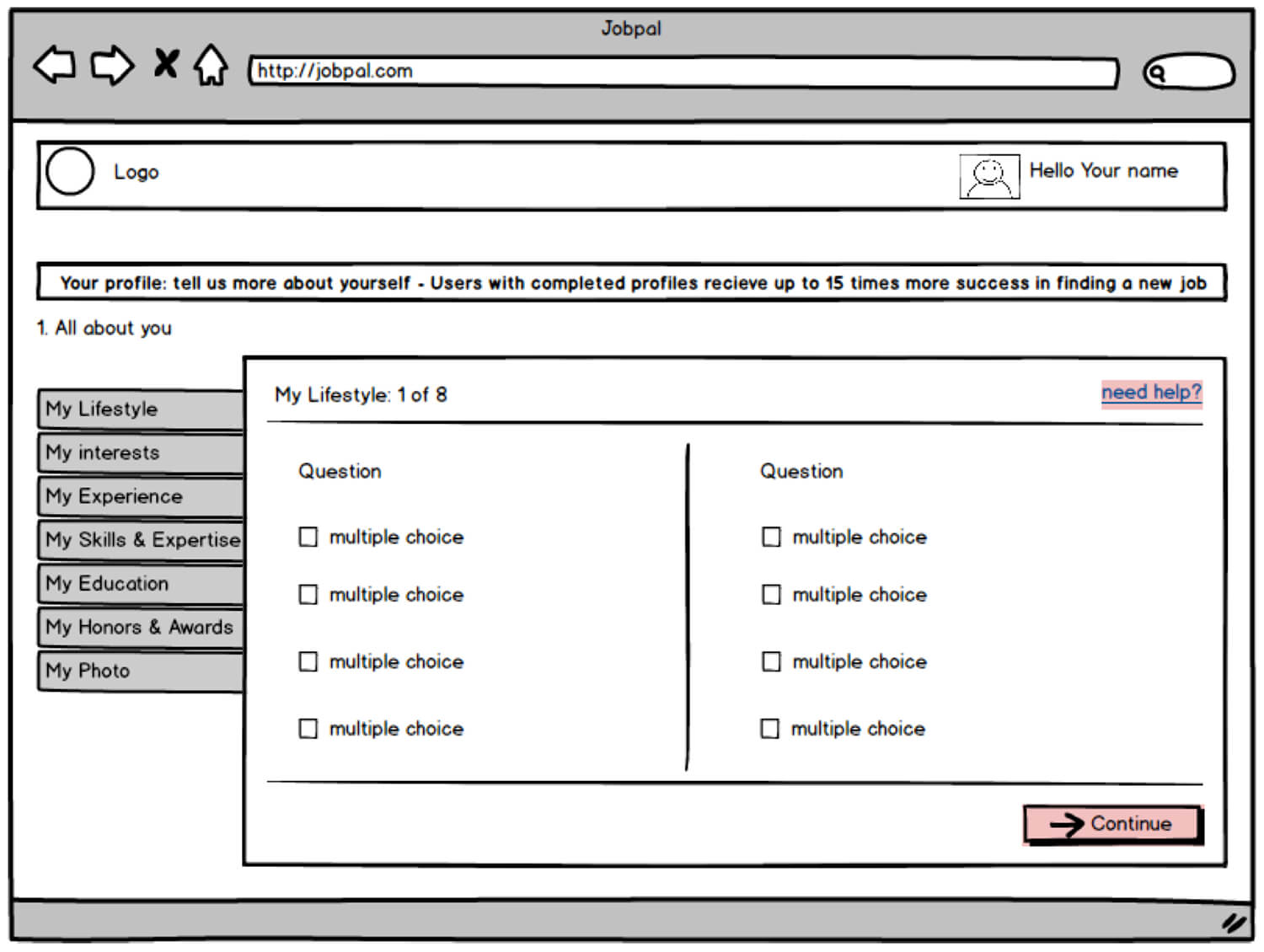1264x952 pixels.
Task: Focus the http://jobpal.com address field
Action: (683, 72)
